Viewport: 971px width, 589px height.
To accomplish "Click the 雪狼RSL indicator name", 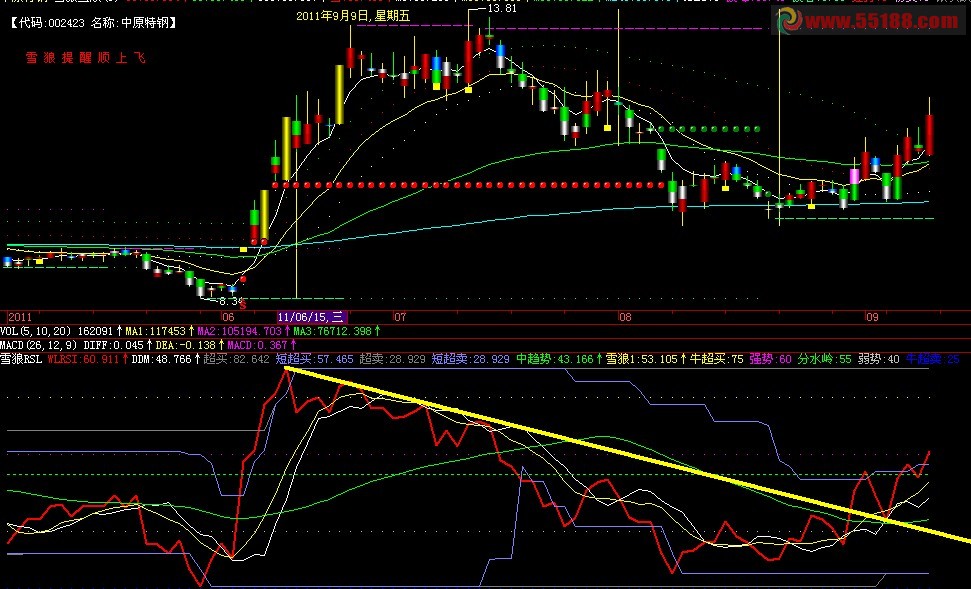I will click(21, 359).
